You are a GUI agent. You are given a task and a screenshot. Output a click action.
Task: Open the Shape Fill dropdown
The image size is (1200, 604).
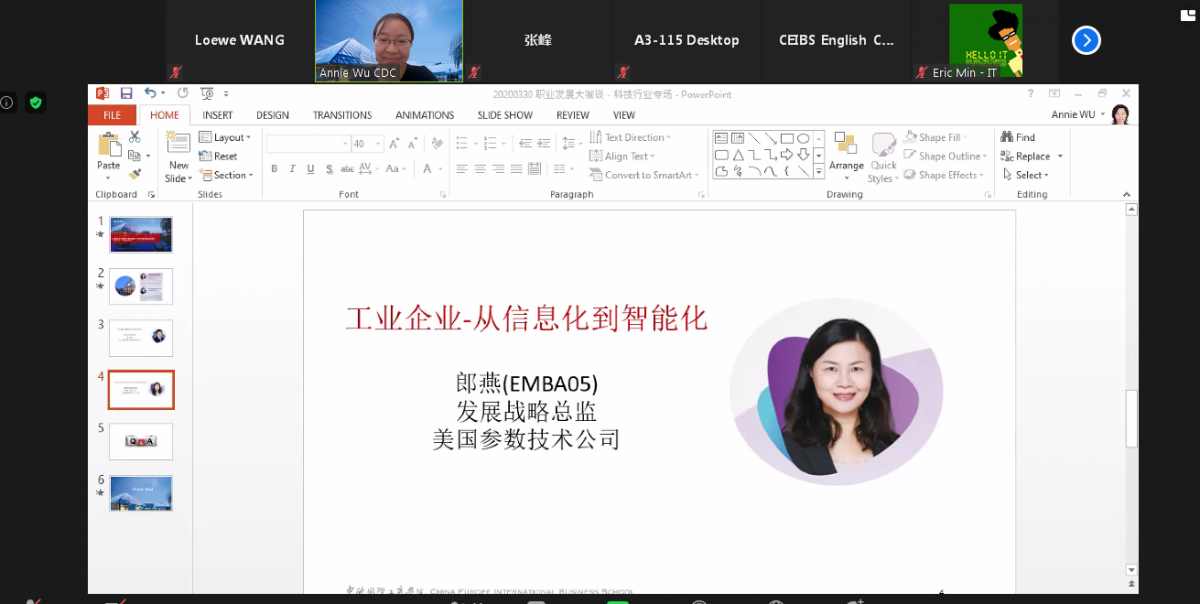pos(937,137)
